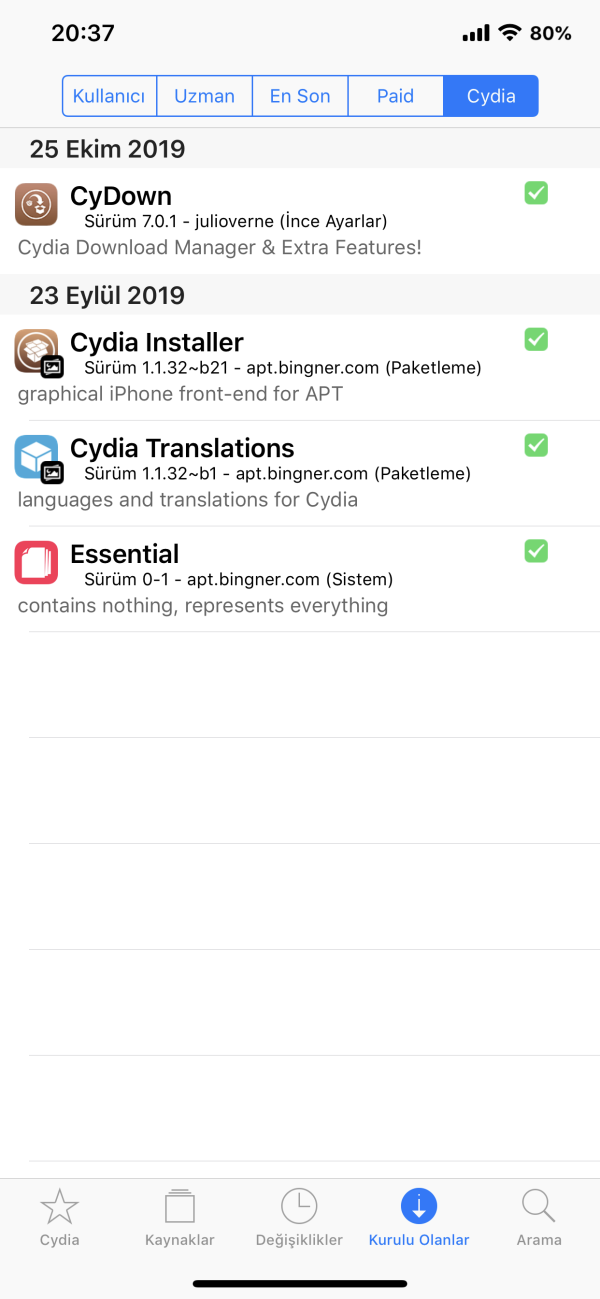Toggle the CyDown green checkmark

click(x=536, y=193)
